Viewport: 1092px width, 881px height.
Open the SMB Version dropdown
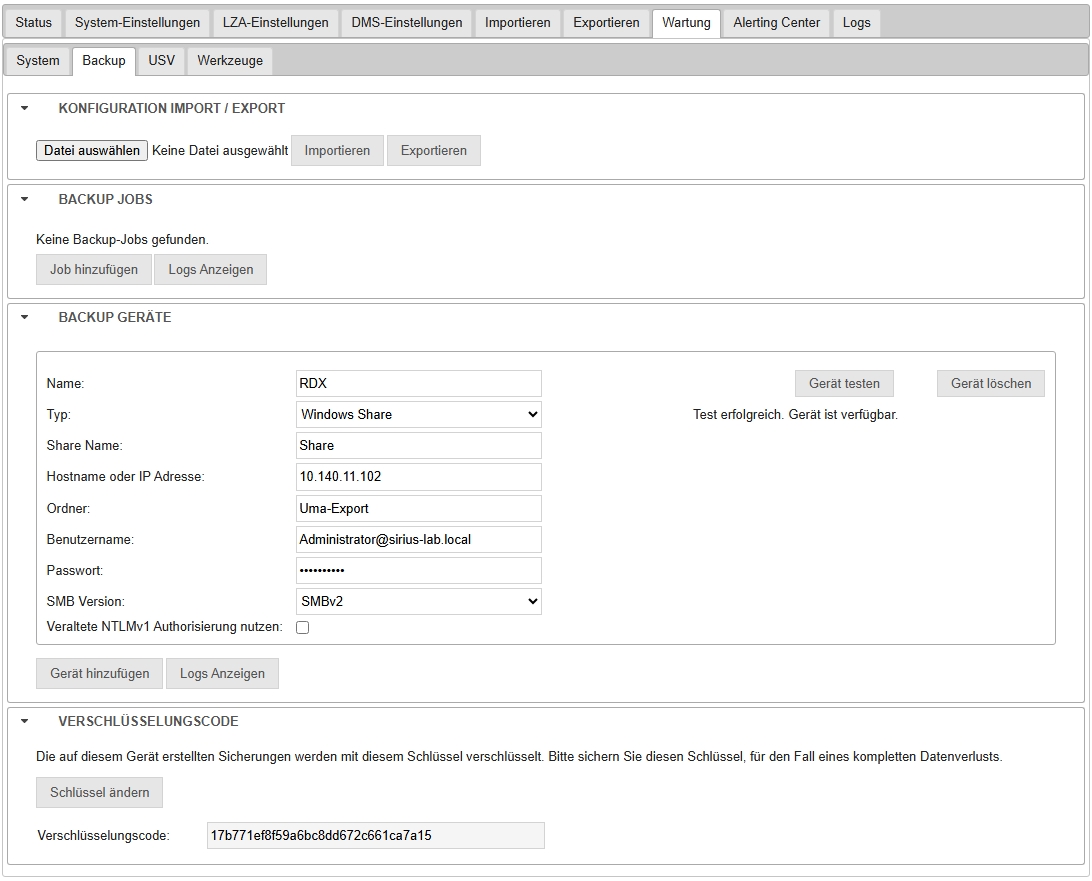point(419,601)
